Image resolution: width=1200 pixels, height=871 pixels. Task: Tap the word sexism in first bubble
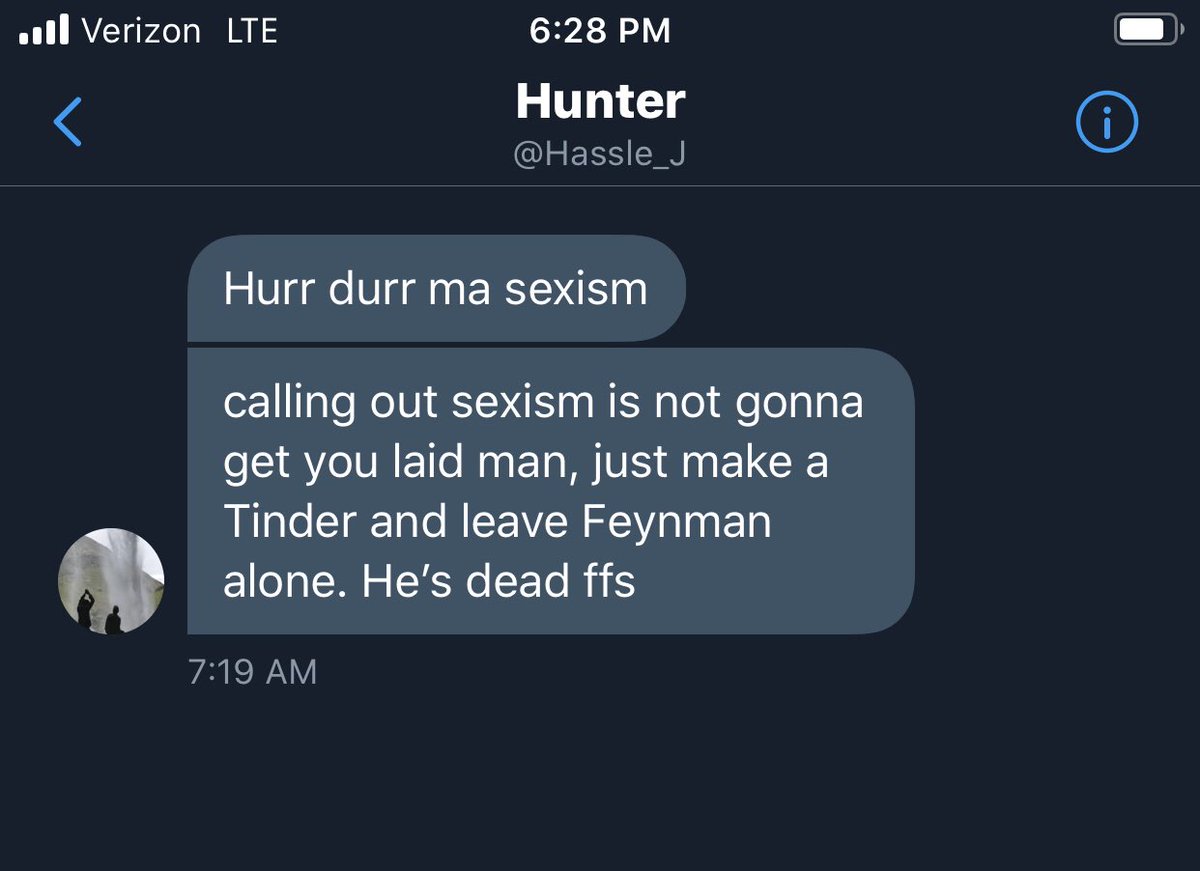coord(576,290)
